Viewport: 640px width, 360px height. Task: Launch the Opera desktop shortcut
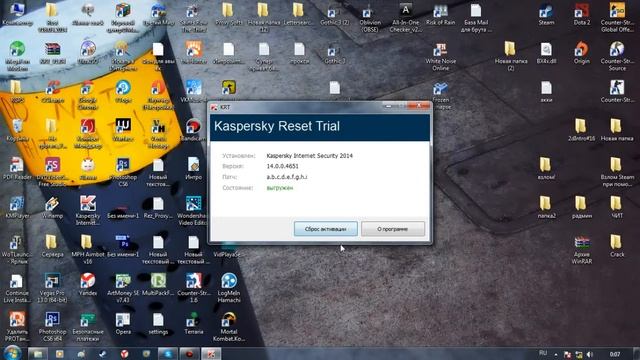(x=123, y=323)
